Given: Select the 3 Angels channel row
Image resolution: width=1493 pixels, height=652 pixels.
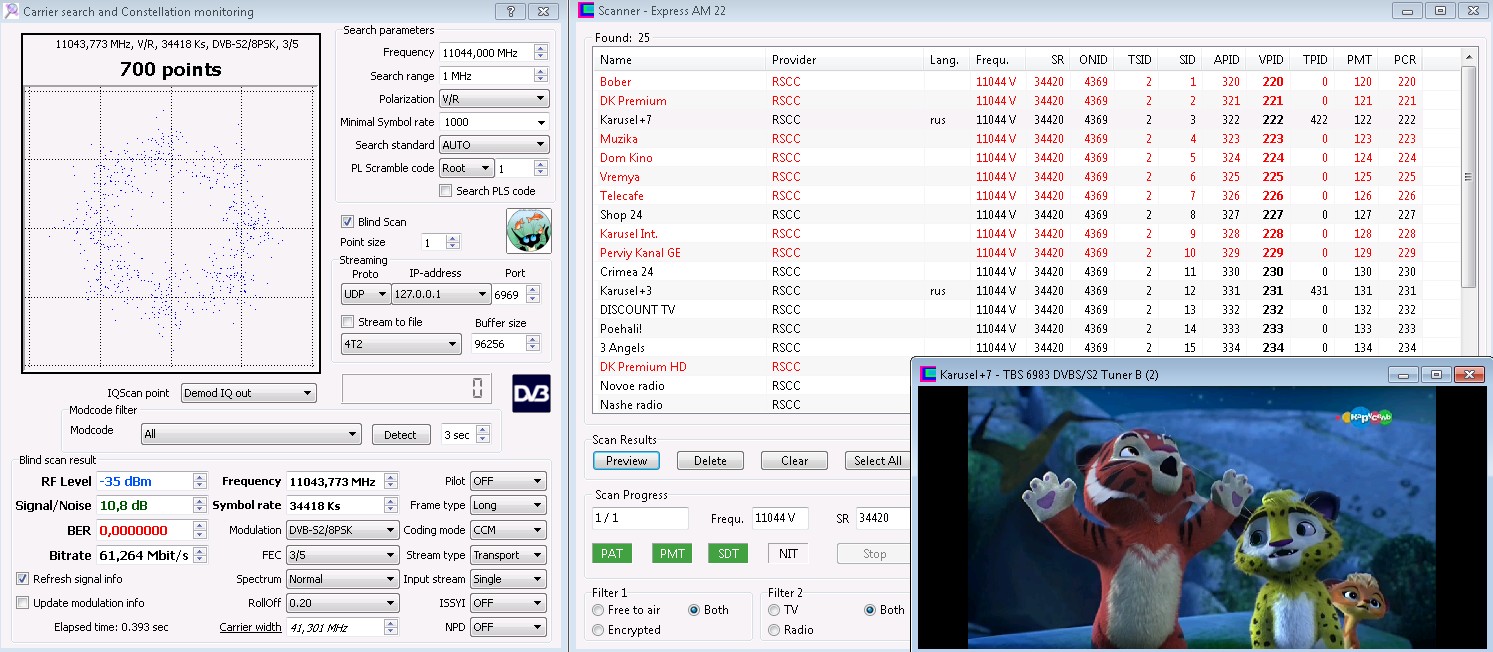Looking at the screenshot, I should (x=1026, y=348).
